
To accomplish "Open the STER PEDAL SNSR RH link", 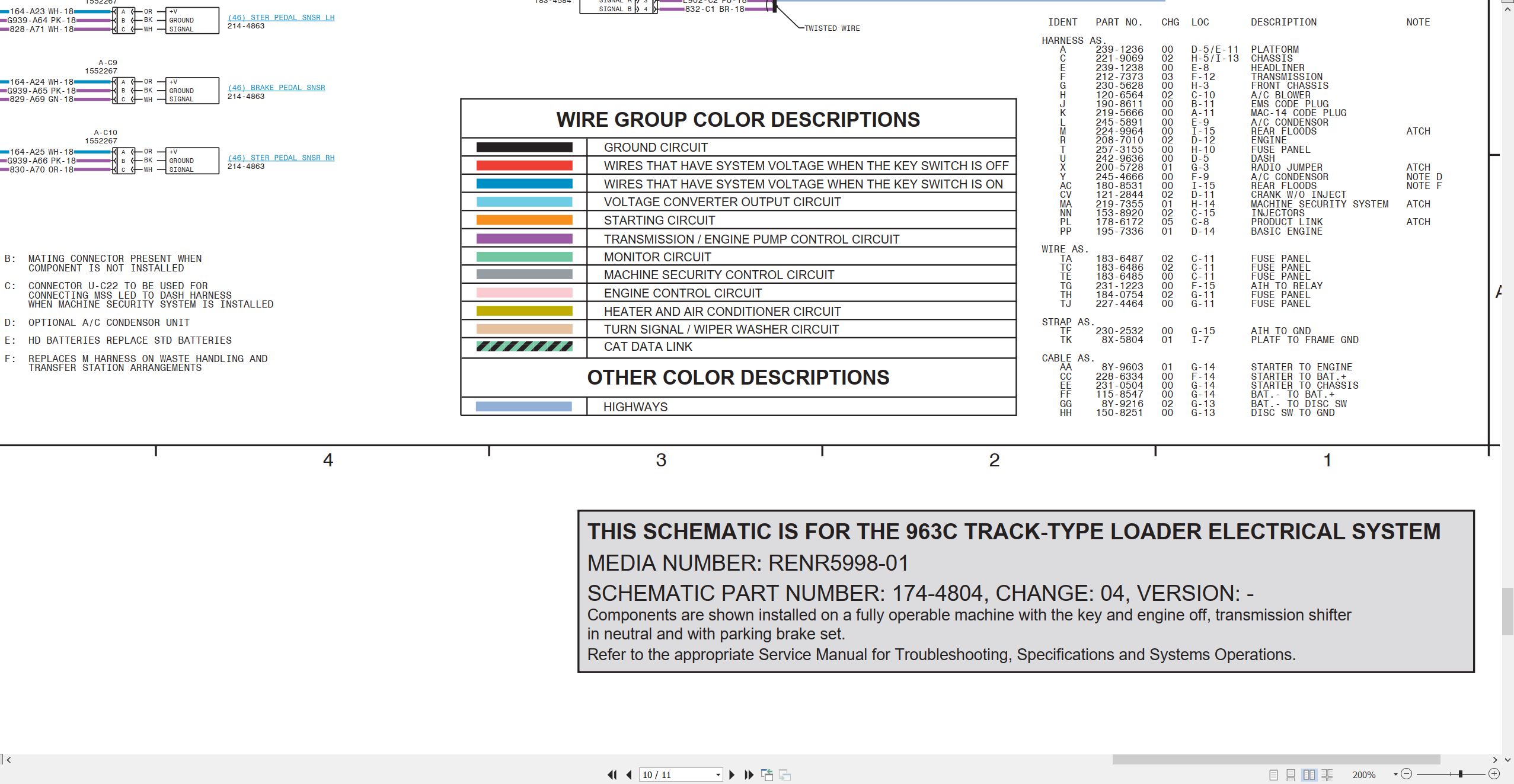I will tap(281, 158).
